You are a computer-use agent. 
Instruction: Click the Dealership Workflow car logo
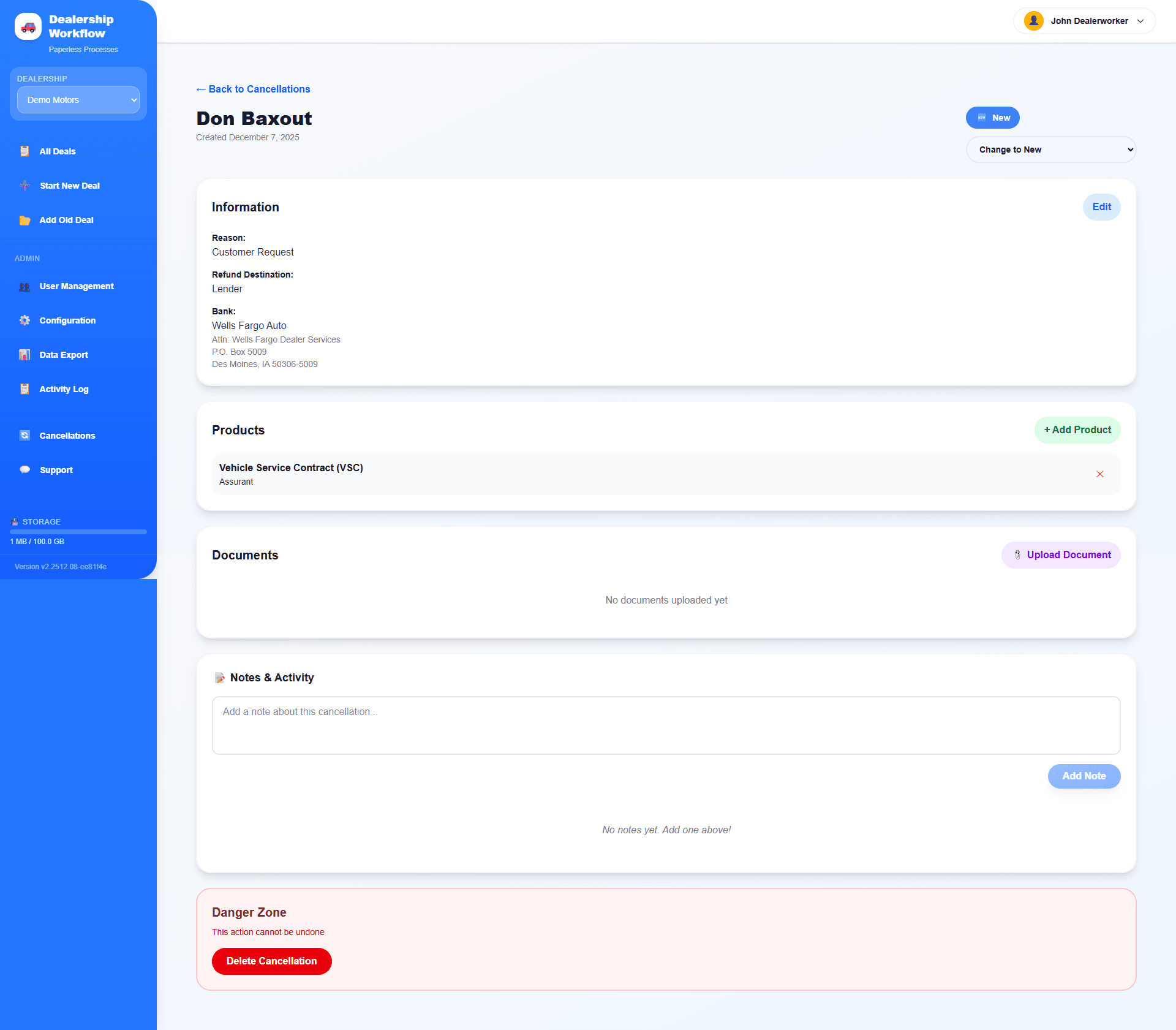tap(28, 26)
